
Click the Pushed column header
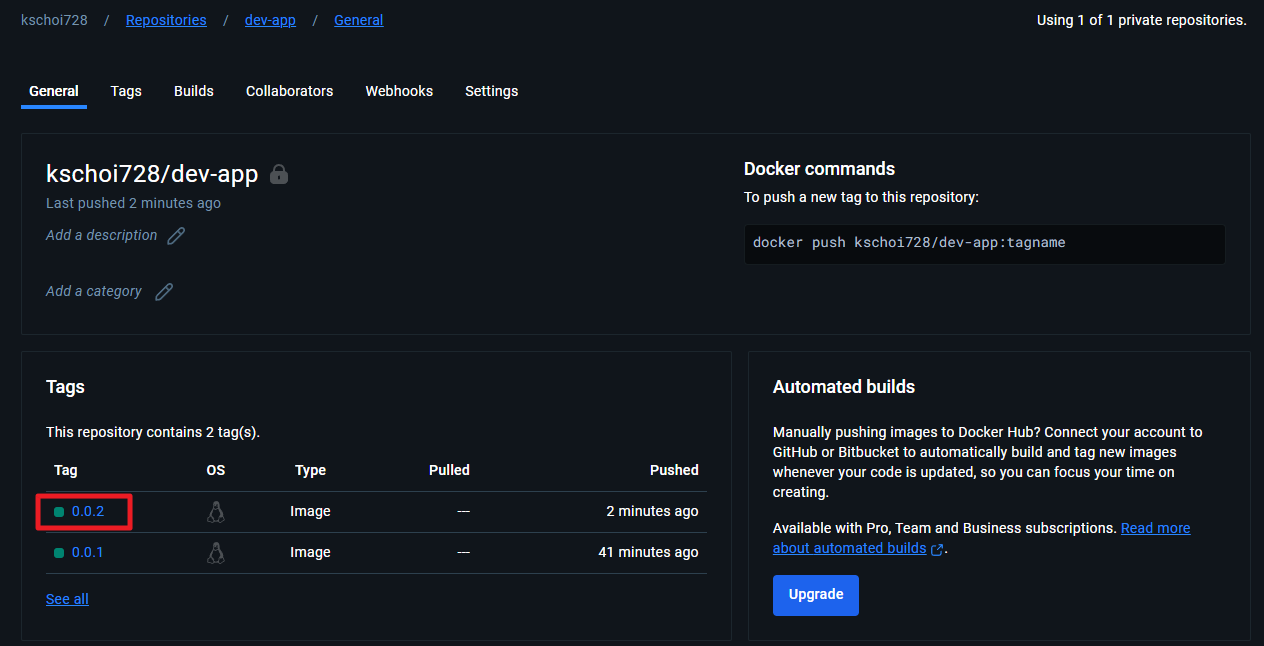(x=674, y=470)
